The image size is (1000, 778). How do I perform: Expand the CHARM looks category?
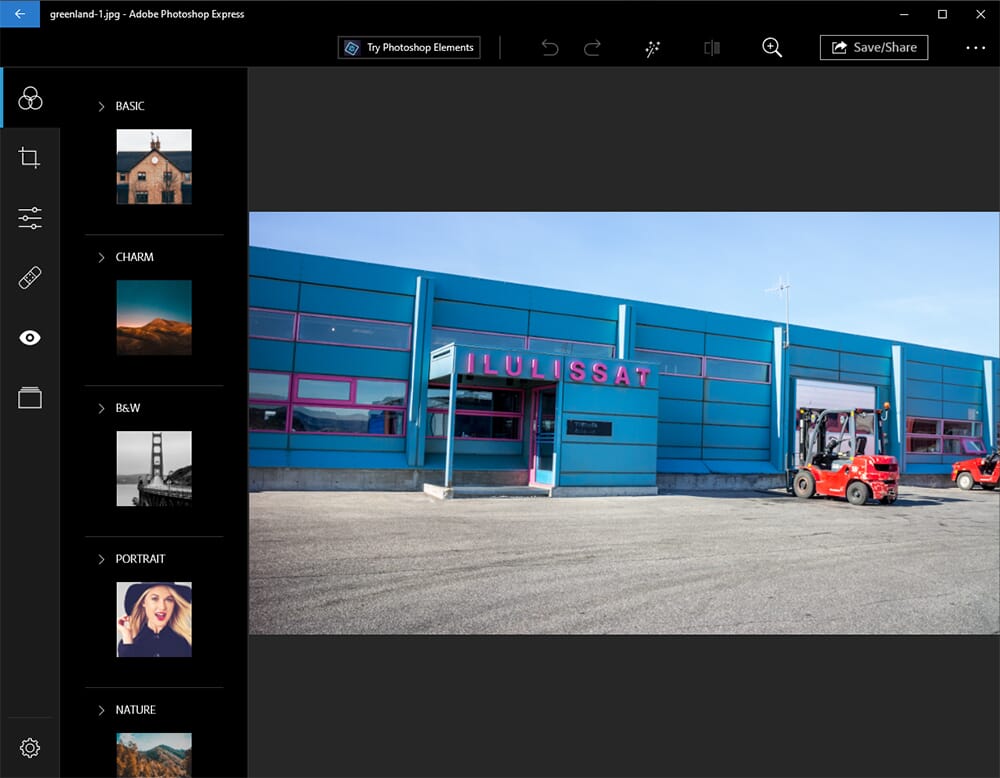101,257
